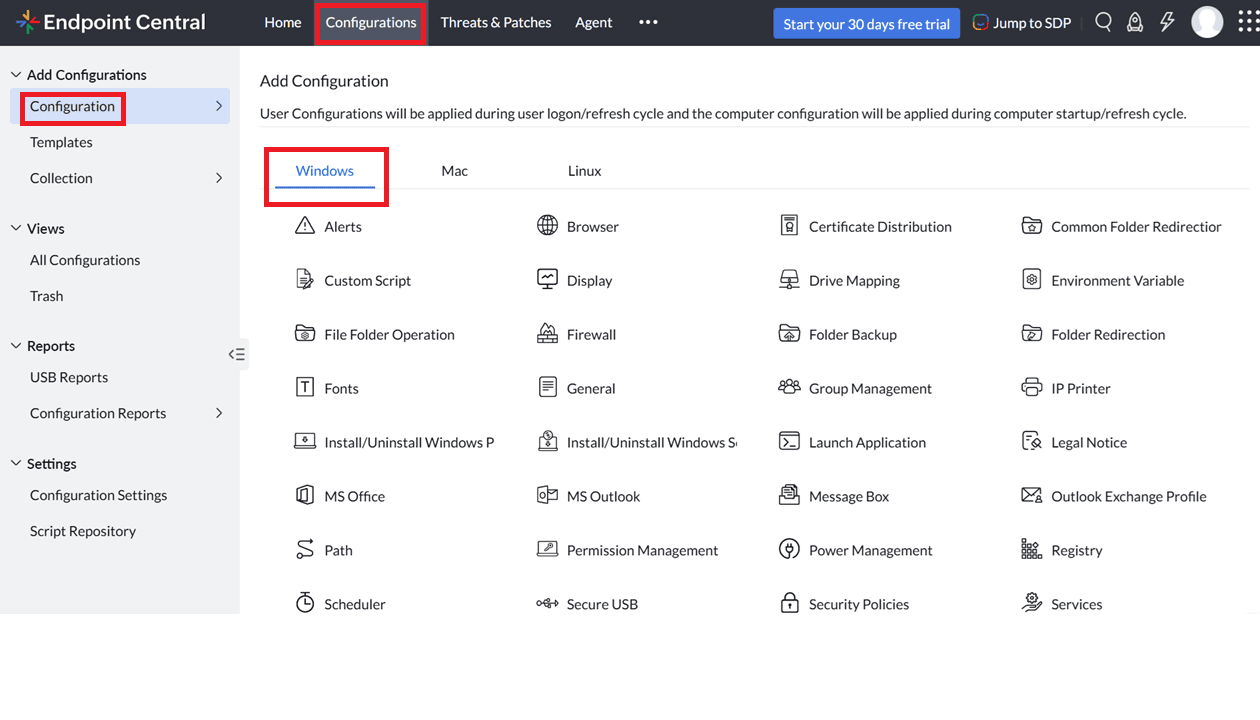
Task: Click the Drive Mapping icon
Action: tap(789, 280)
